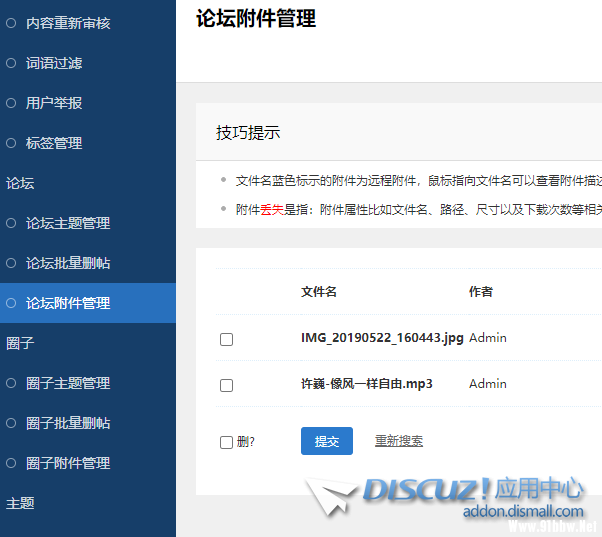Viewport: 602px width, 537px height.
Task: Tick checkbox for 许巍-像风一样自由.mp3
Action: pyautogui.click(x=226, y=385)
